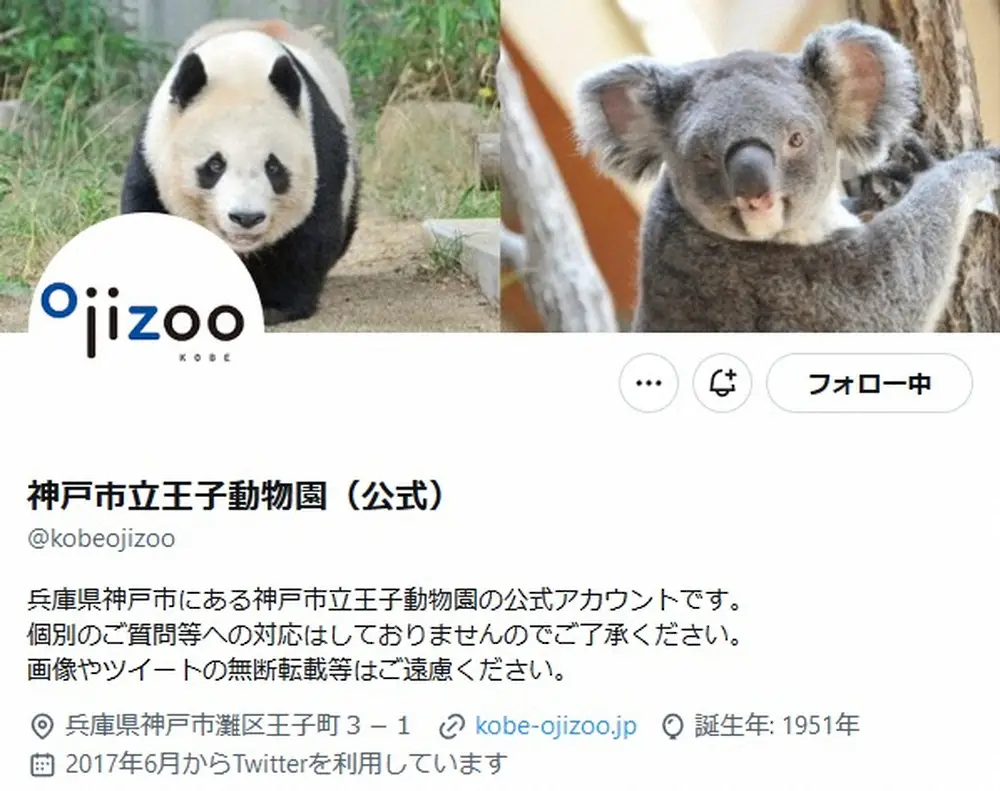Select the @kobeojizoo handle text
The width and height of the screenshot is (1000, 791).
pos(101,538)
